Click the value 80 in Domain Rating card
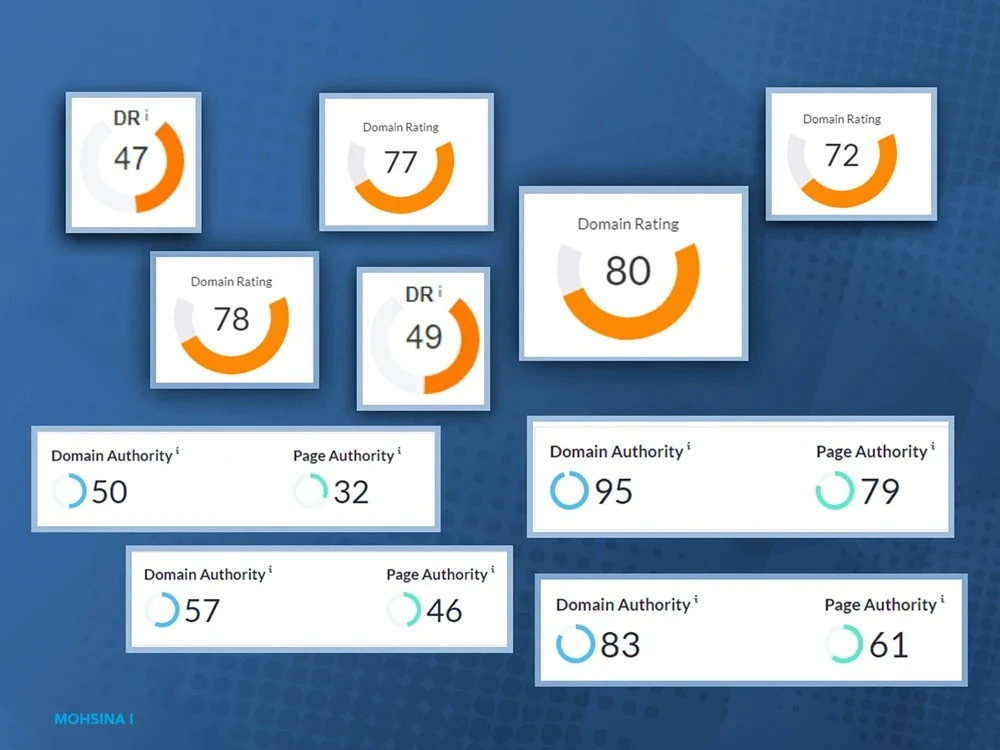 point(628,270)
